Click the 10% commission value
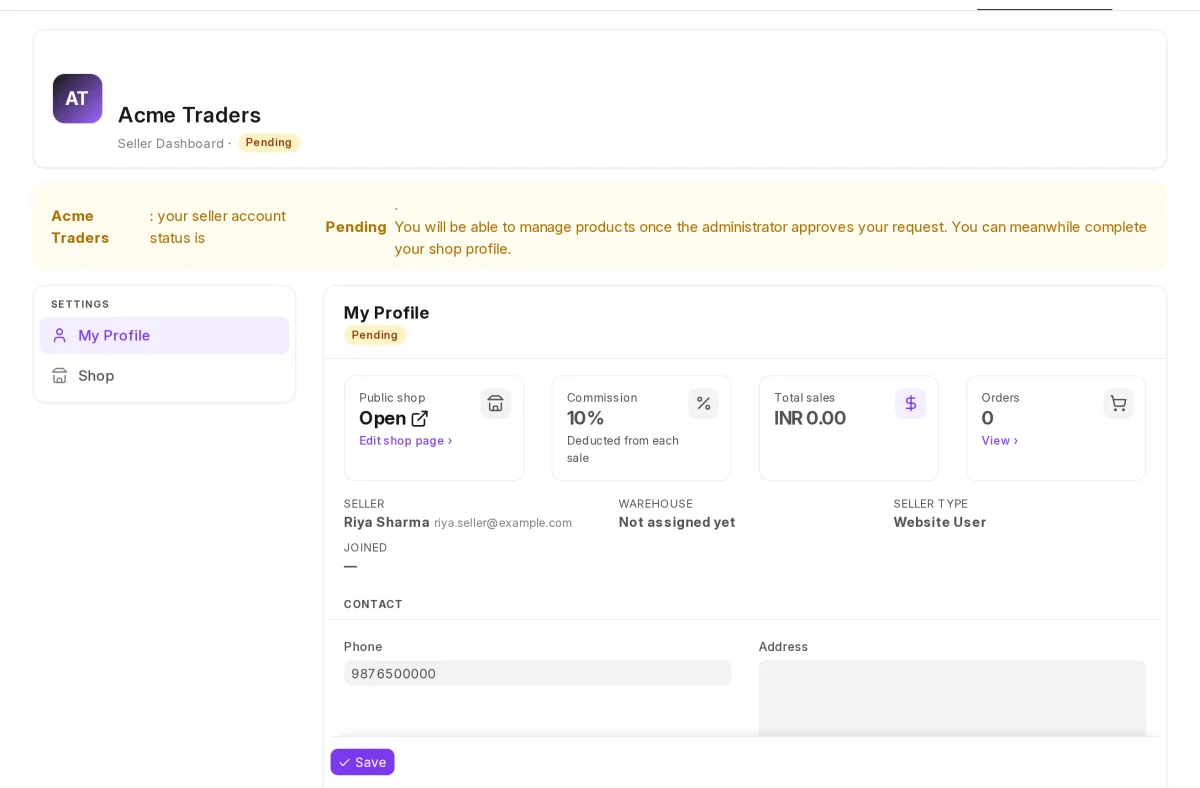The image size is (1200, 788). pyautogui.click(x=585, y=418)
